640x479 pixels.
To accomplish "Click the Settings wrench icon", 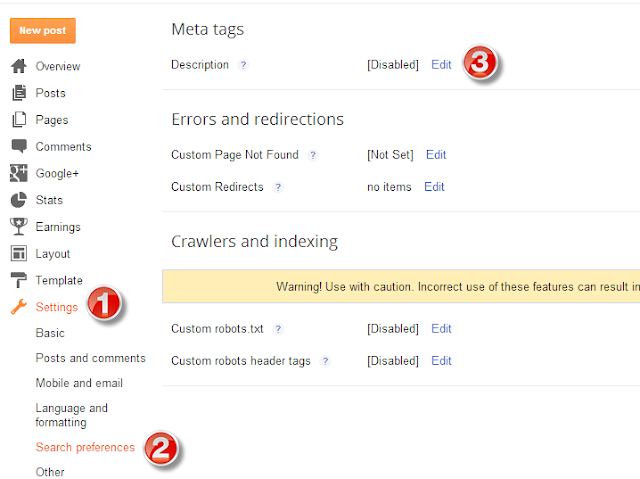I will (x=19, y=307).
